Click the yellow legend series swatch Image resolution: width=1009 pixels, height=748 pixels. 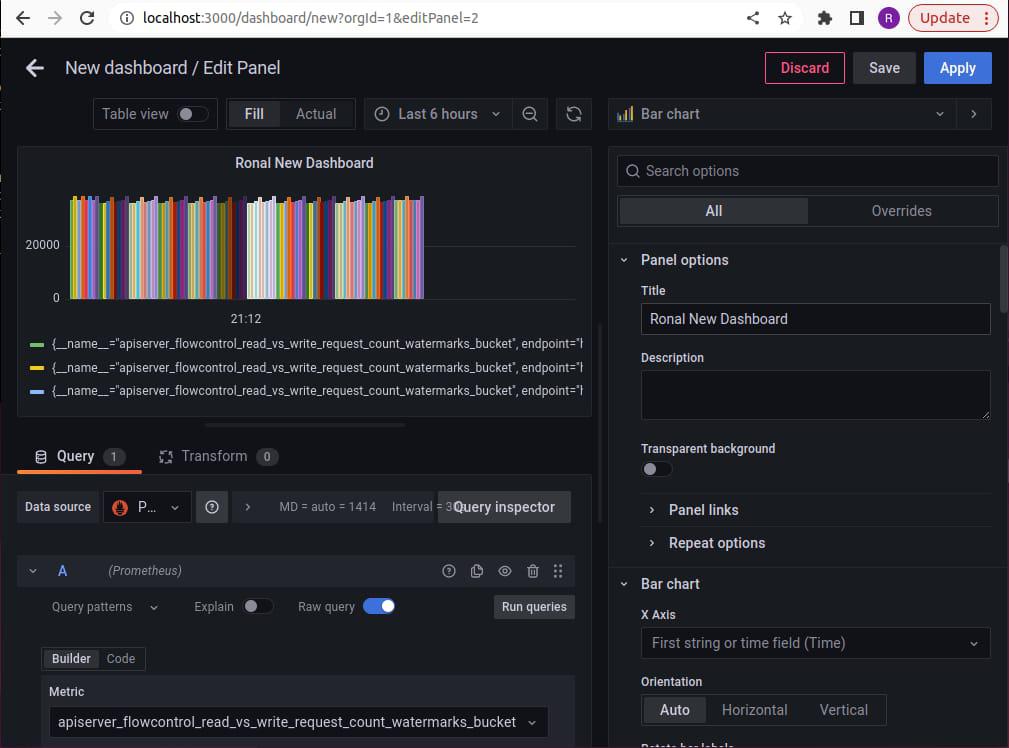tap(37, 368)
